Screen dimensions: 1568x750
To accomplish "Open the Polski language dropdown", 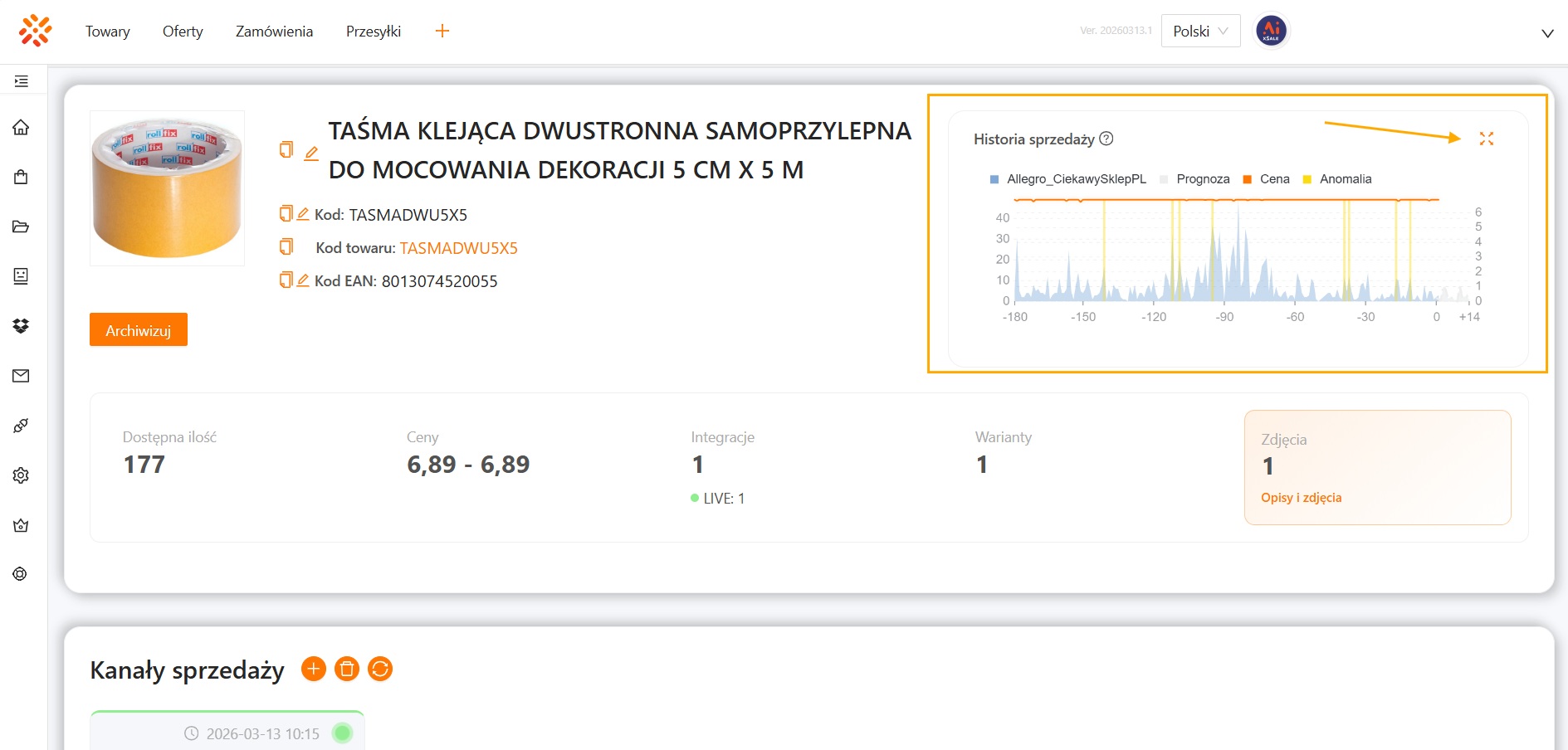I will 1200,31.
